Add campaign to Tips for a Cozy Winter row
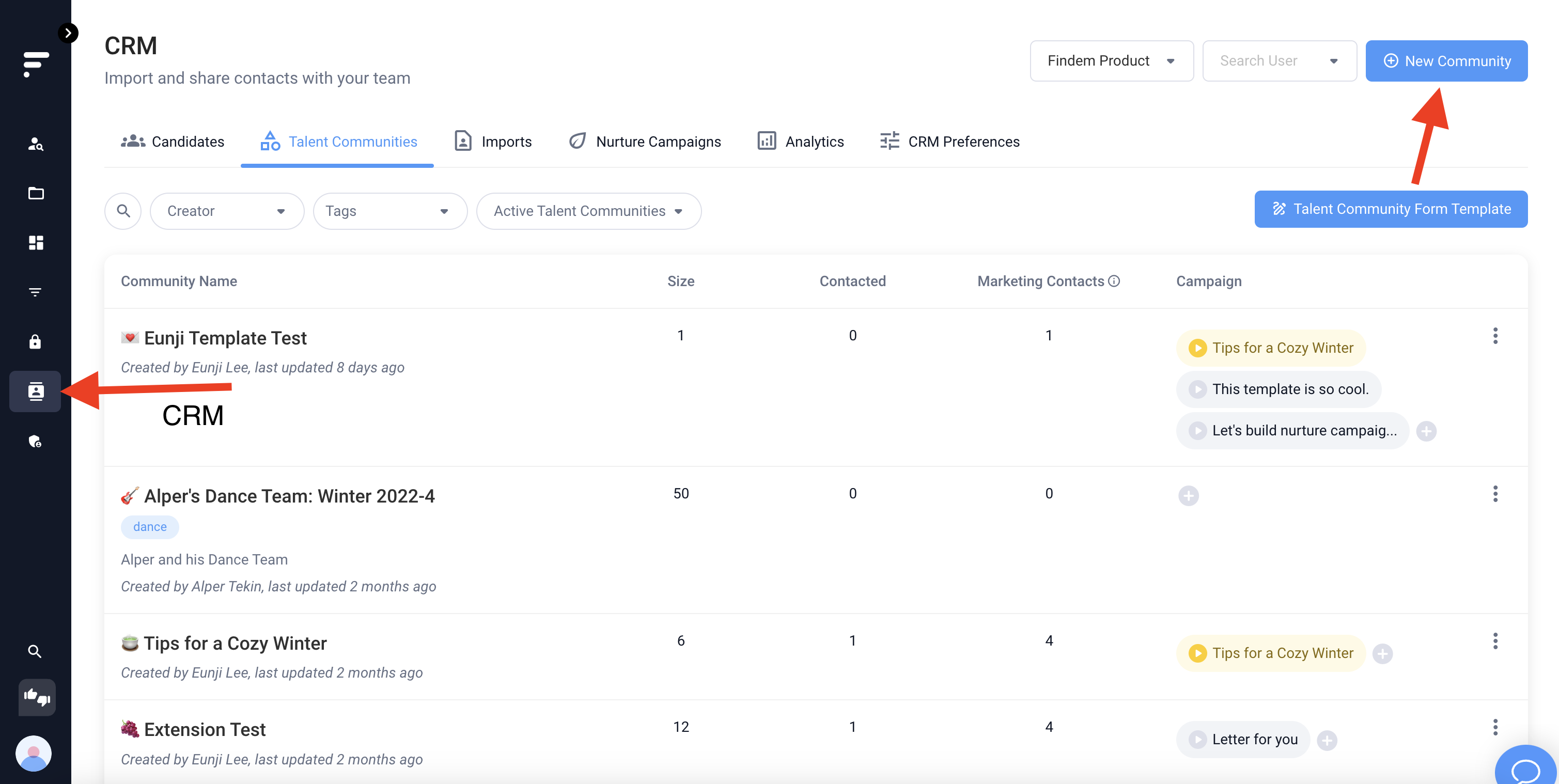The height and width of the screenshot is (784, 1559). [x=1382, y=654]
